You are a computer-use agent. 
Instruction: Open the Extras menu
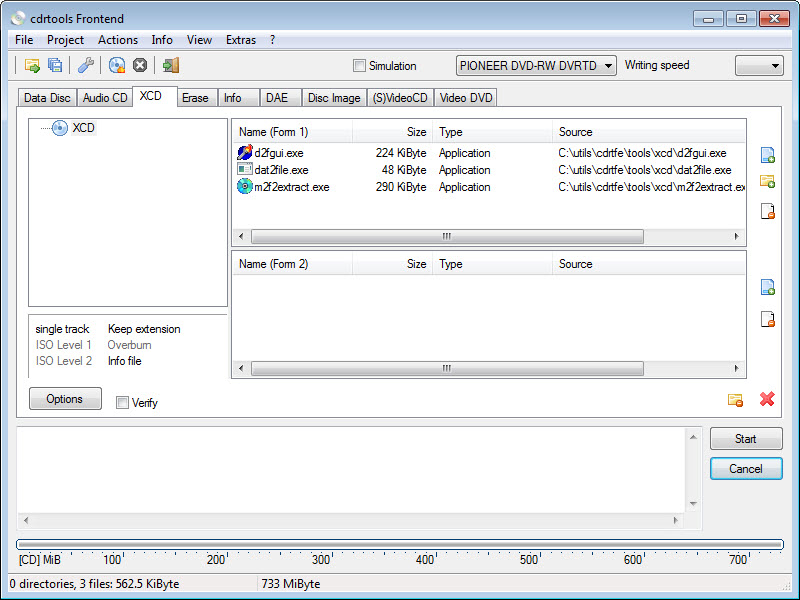click(240, 40)
